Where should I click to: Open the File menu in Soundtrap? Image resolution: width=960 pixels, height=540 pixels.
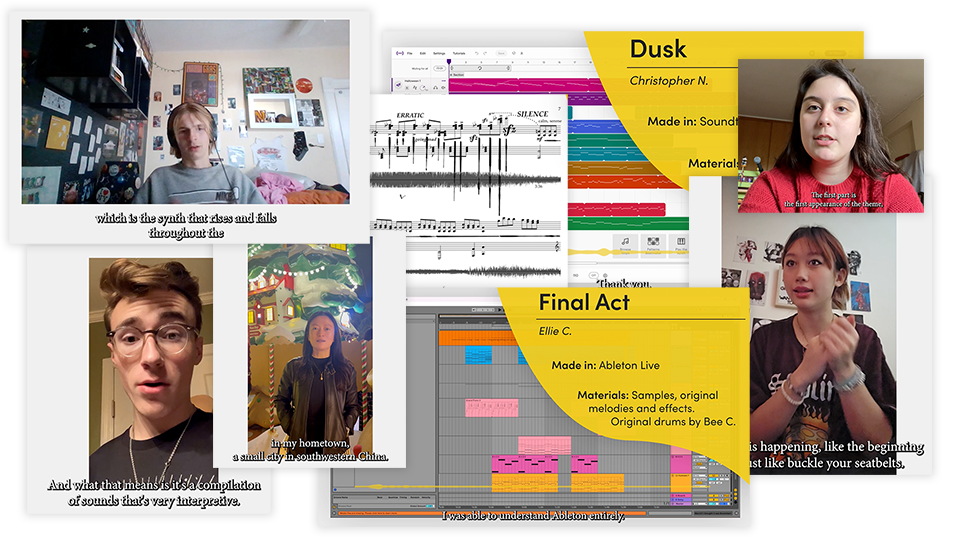pyautogui.click(x=410, y=53)
